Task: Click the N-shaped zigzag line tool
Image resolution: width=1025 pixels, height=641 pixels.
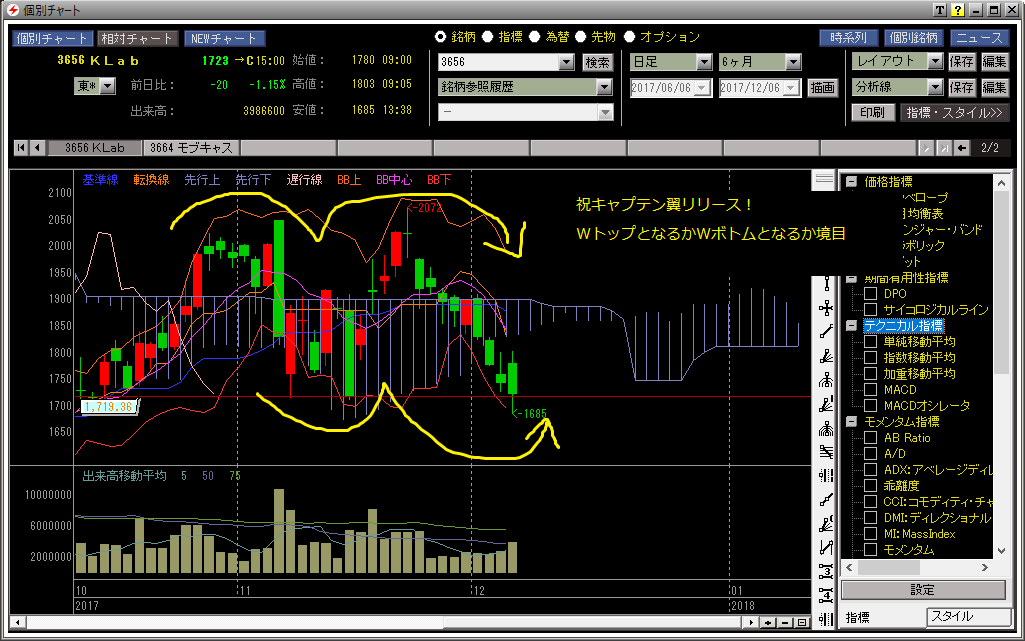Action: click(x=826, y=547)
